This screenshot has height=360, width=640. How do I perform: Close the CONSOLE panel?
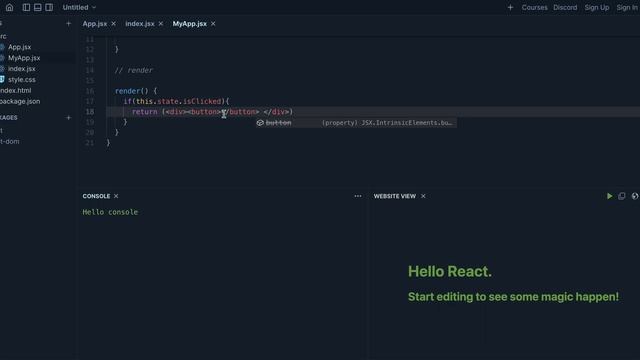pyautogui.click(x=116, y=196)
